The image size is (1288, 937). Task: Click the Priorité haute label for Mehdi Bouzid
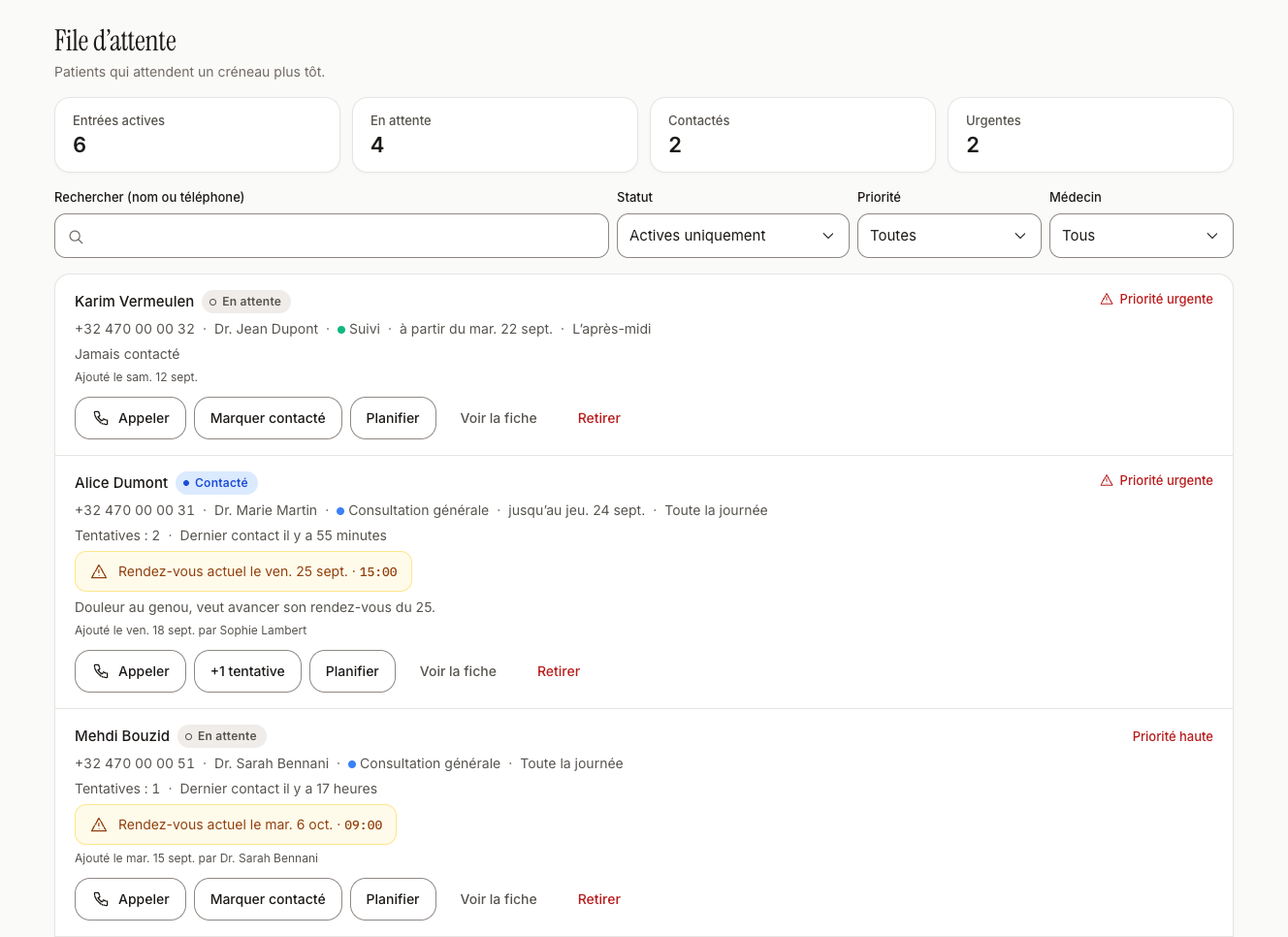(x=1173, y=736)
